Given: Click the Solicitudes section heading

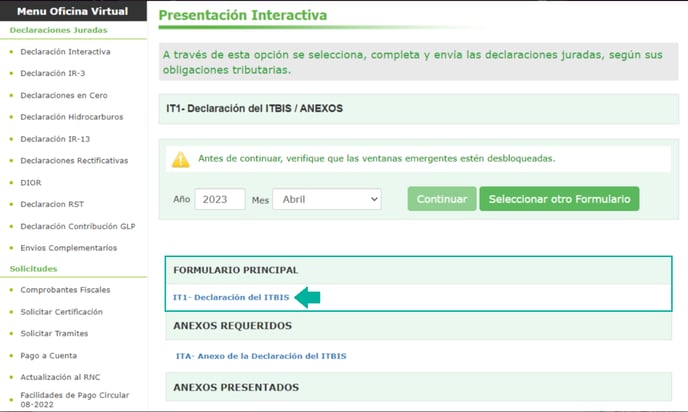Looking at the screenshot, I should tap(33, 269).
